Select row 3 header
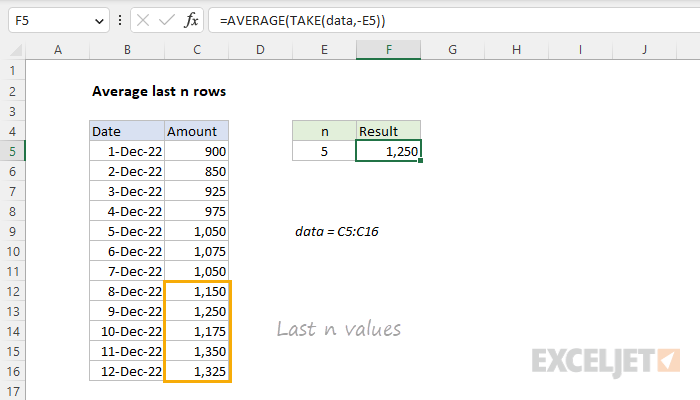This screenshot has width=700, height=400. pyautogui.click(x=12, y=111)
